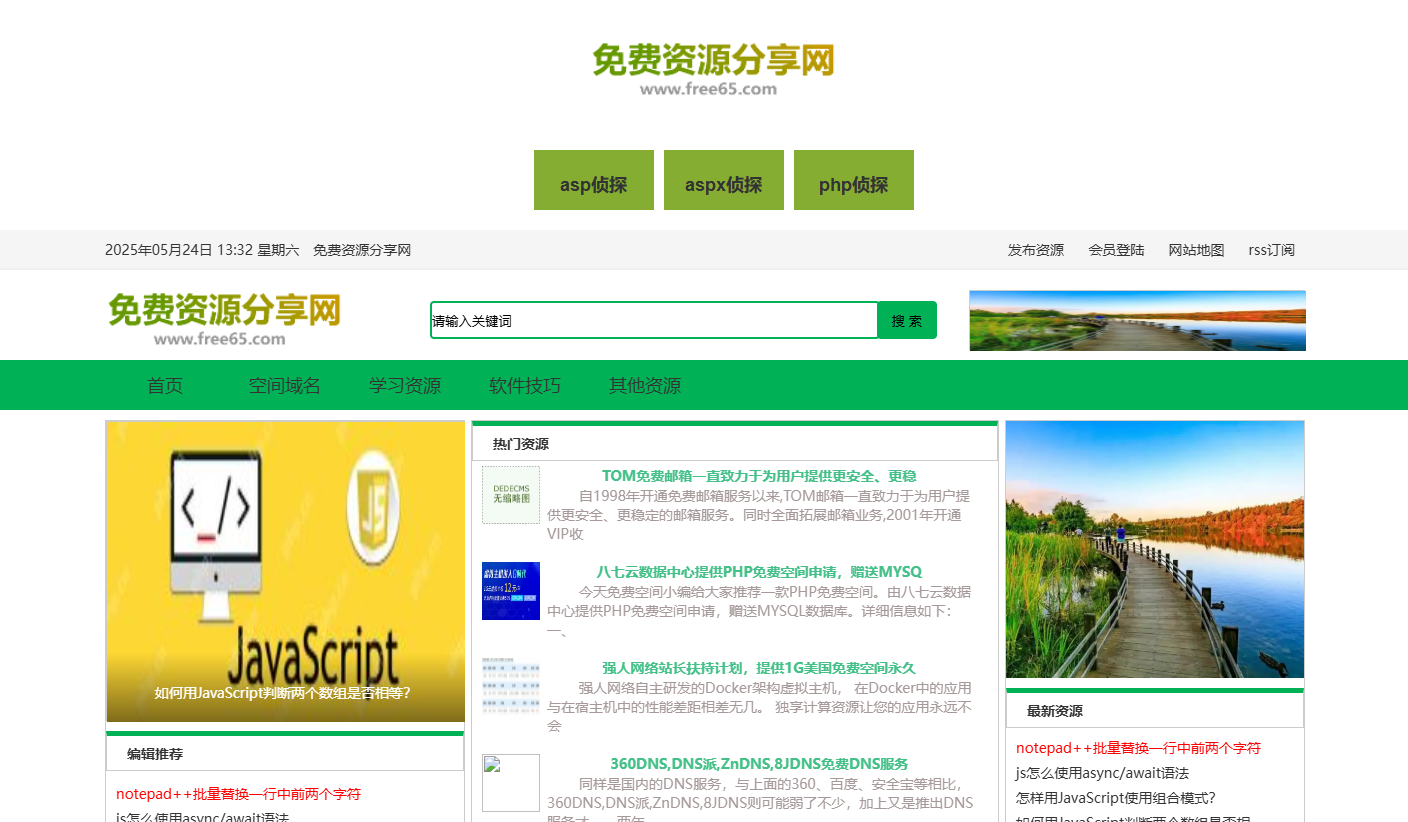Viewport: 1408px width, 822px height.
Task: Open the 空间域名 navigation menu item
Action: (285, 386)
